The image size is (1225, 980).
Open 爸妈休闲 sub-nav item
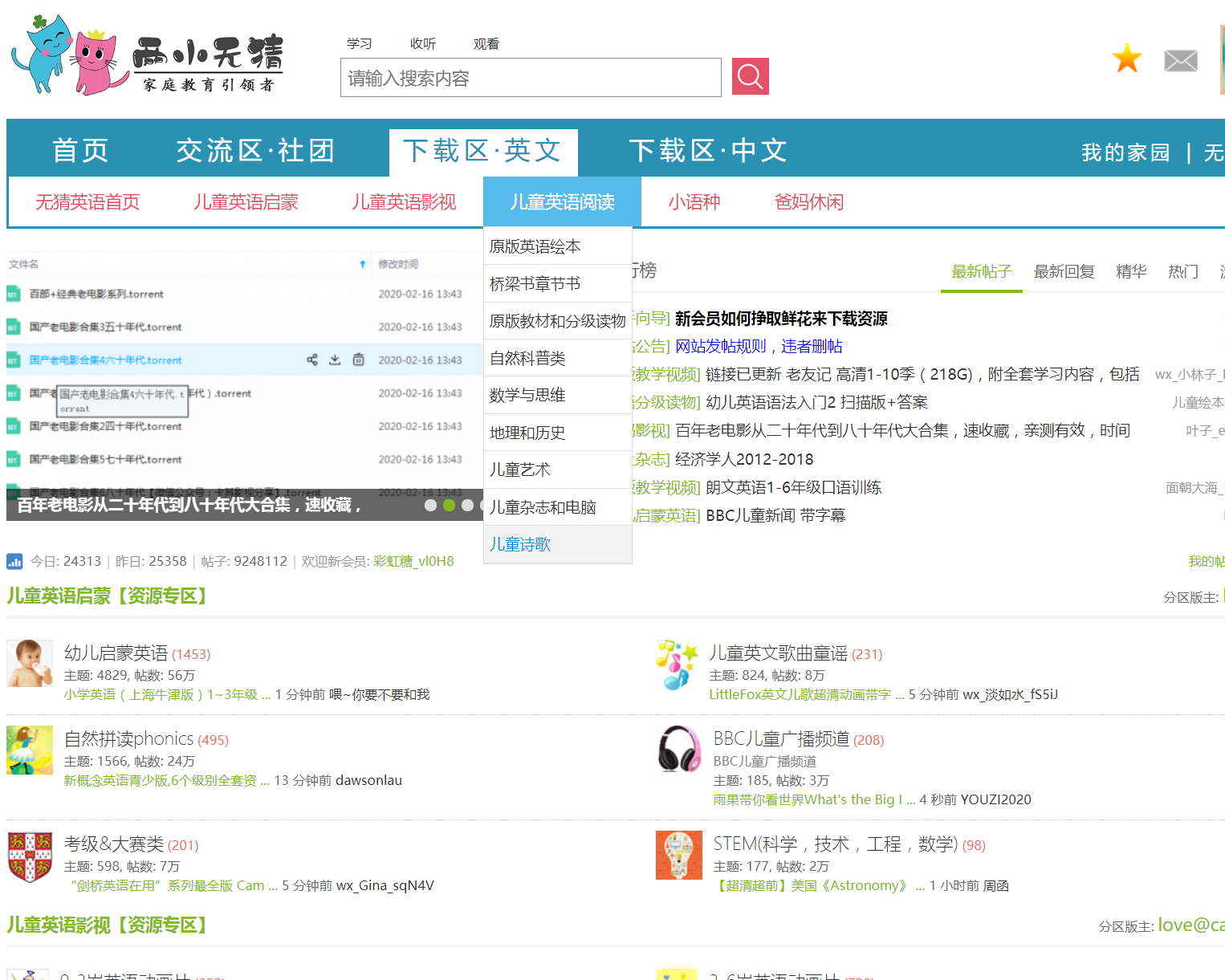(x=808, y=201)
